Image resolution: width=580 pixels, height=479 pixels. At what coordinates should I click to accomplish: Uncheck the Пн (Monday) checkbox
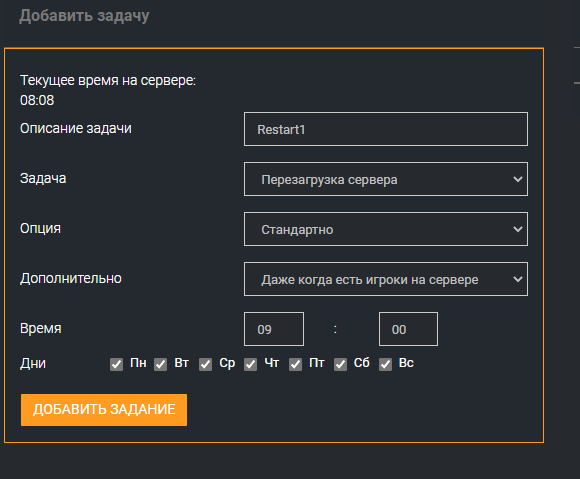116,364
